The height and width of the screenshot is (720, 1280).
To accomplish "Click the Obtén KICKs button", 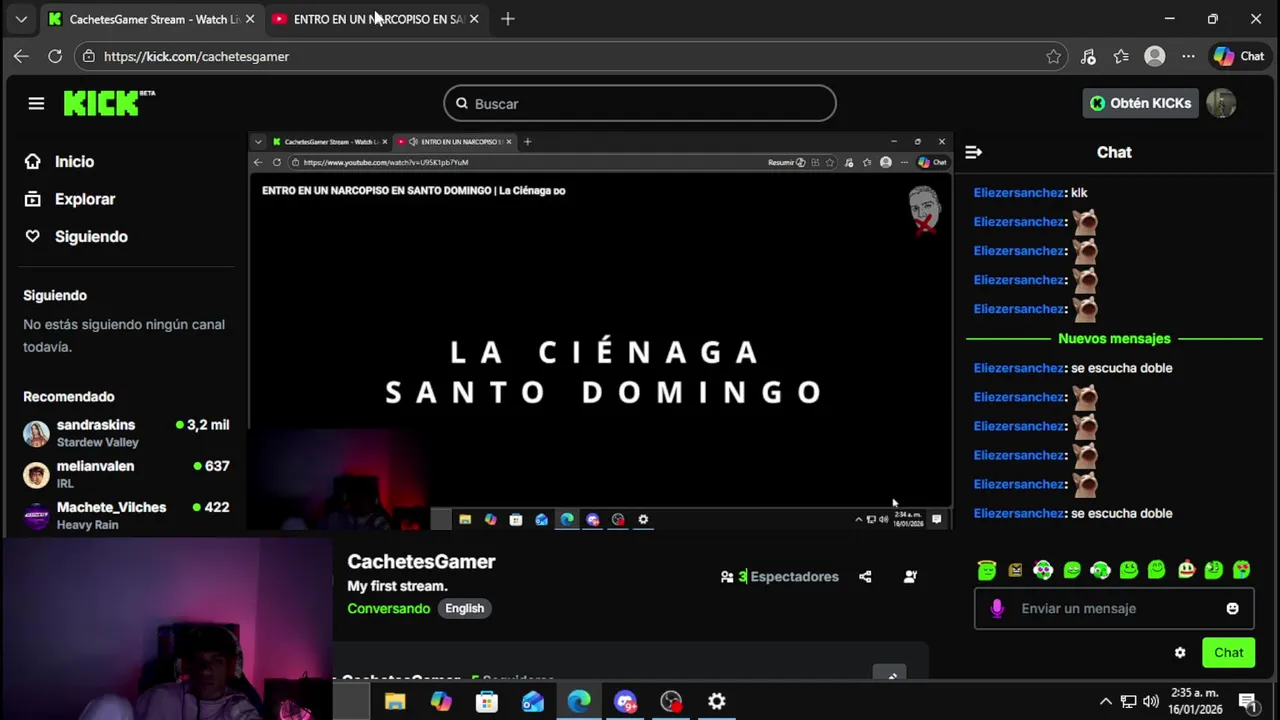I will 1140,103.
